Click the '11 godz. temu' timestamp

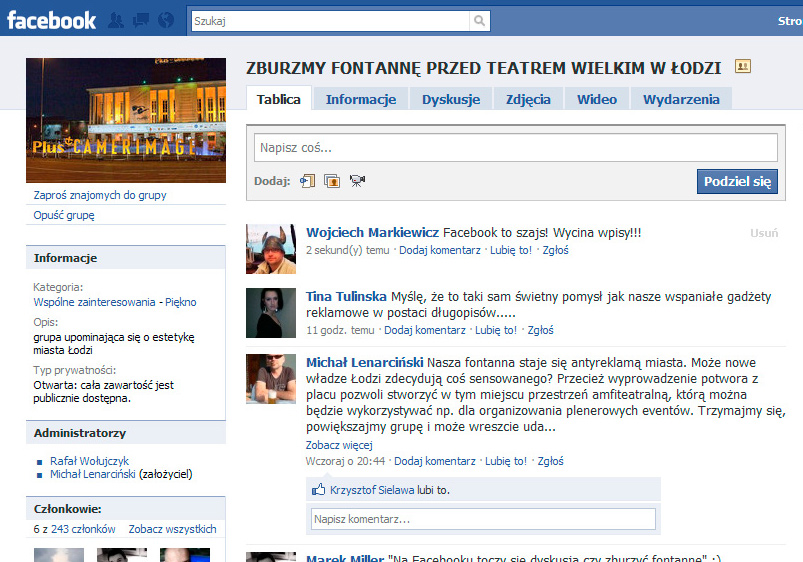[x=340, y=330]
